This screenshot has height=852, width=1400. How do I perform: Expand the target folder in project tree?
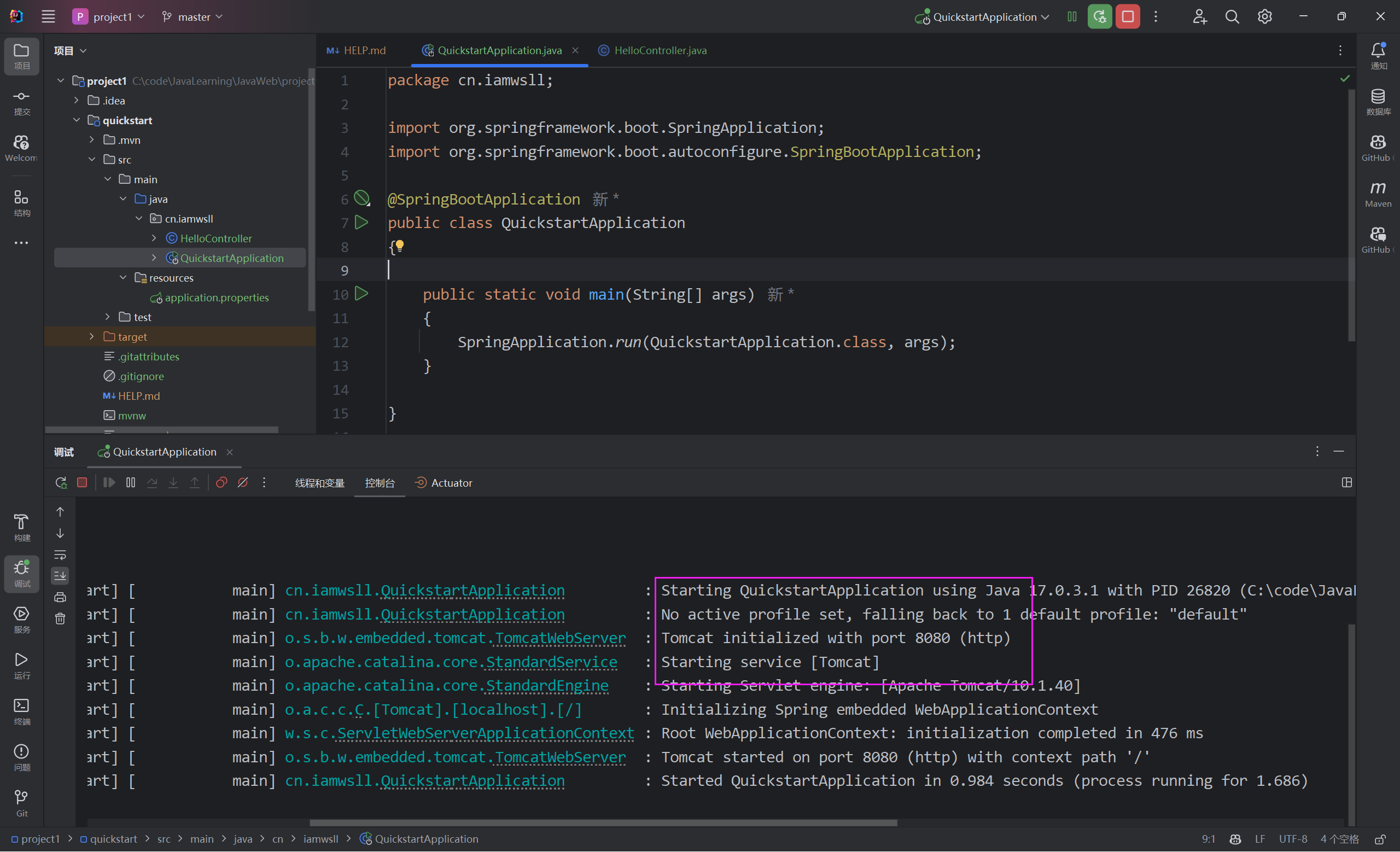[x=92, y=337]
